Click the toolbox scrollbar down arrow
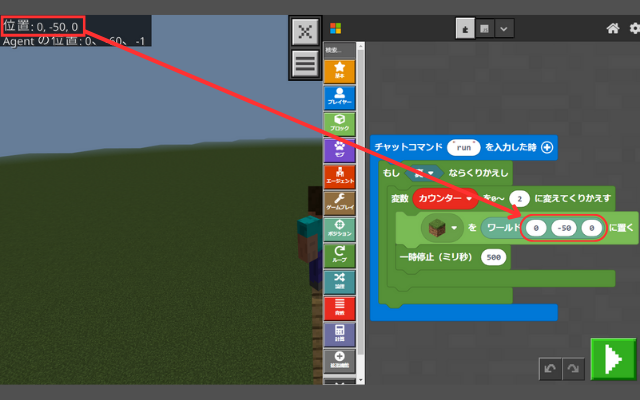The width and height of the screenshot is (640, 400). [360, 380]
